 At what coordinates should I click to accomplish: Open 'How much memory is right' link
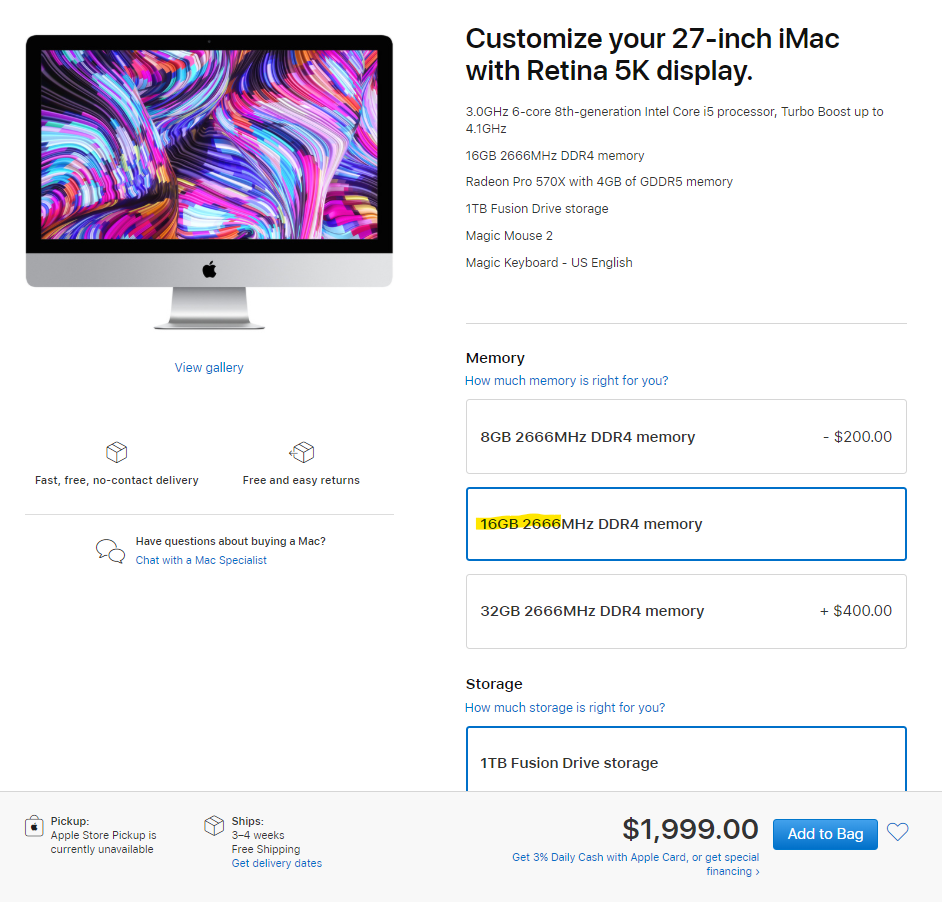(x=567, y=381)
